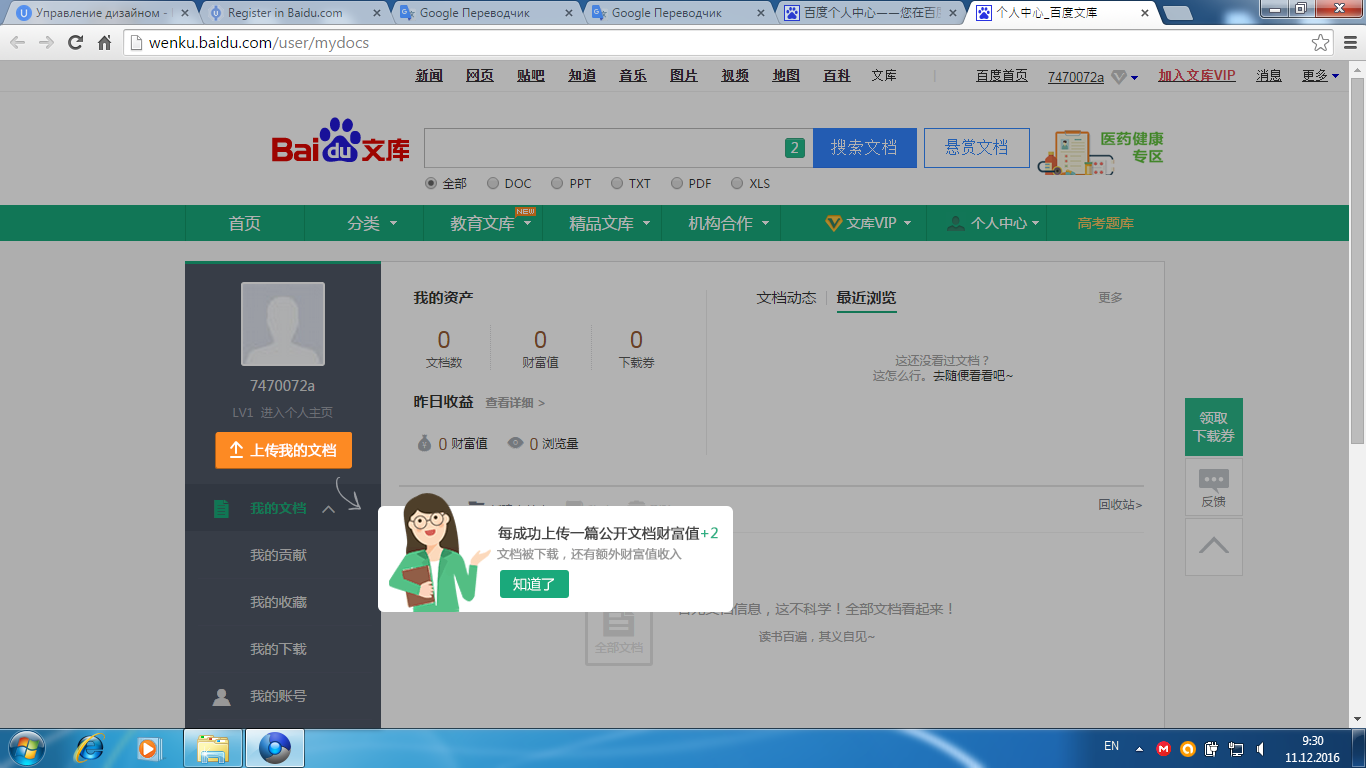Switch to the 文档动态 tab
The image size is (1366, 768).
point(786,297)
